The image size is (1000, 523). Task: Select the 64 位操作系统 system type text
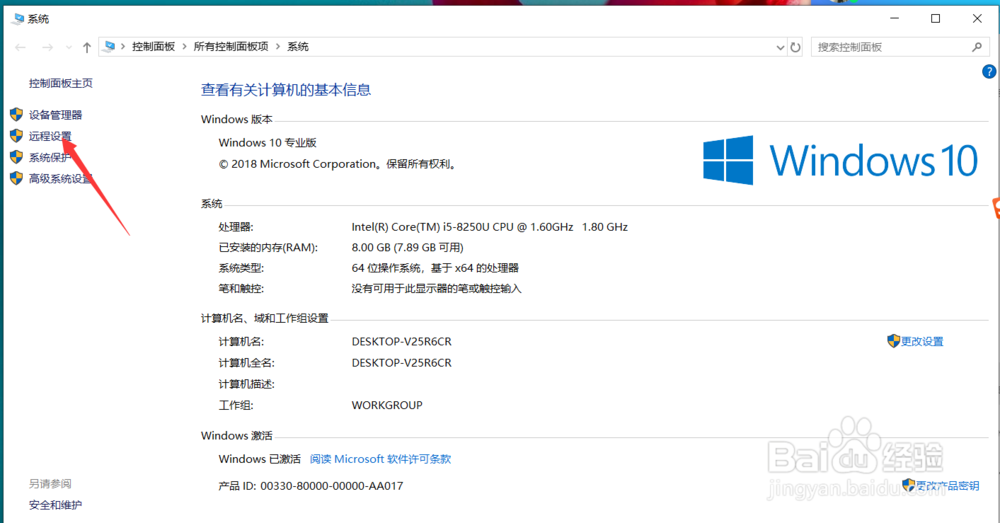point(435,268)
